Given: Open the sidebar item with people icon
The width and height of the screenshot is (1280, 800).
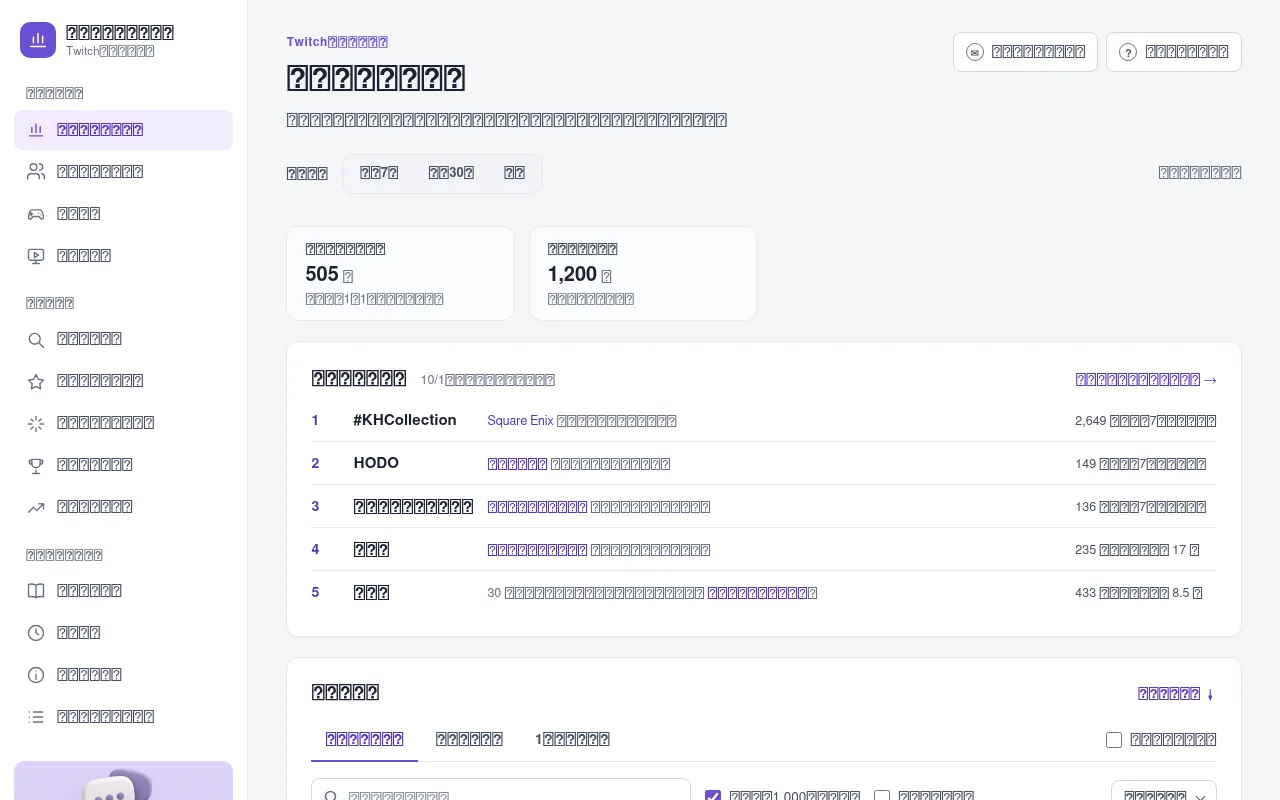Looking at the screenshot, I should pos(123,172).
